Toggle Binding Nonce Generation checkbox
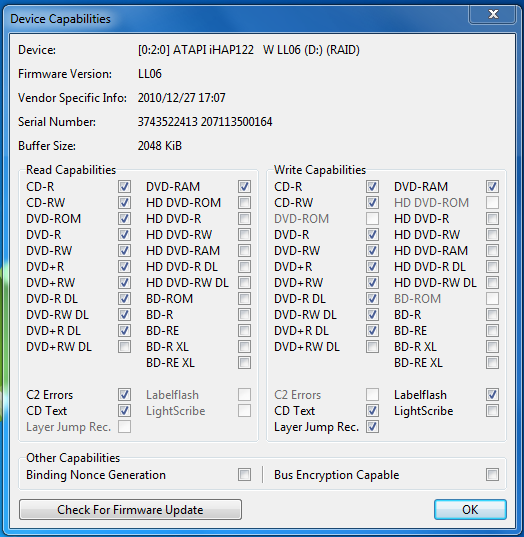 pyautogui.click(x=244, y=475)
